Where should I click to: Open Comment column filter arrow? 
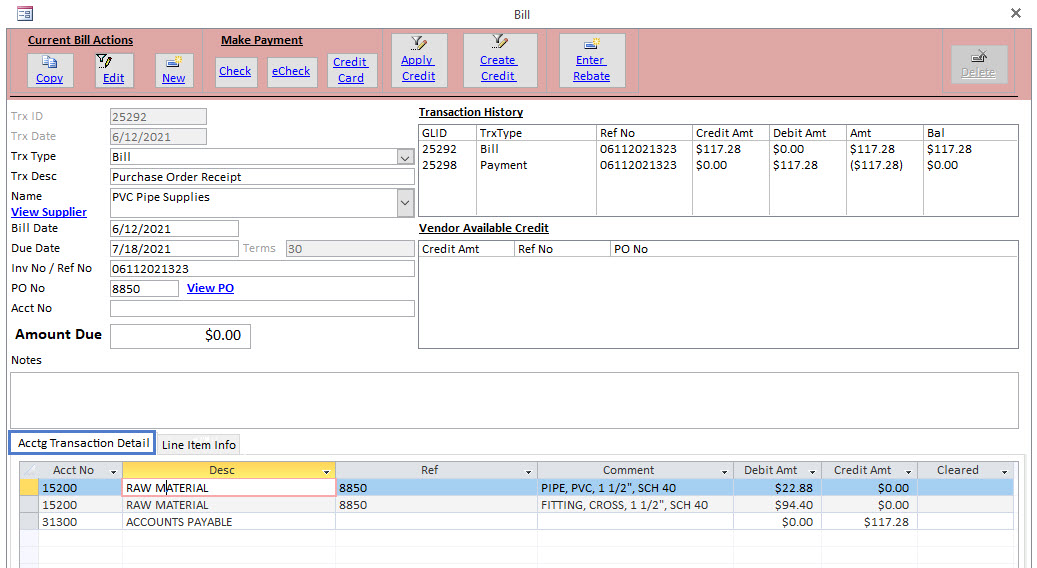click(724, 471)
